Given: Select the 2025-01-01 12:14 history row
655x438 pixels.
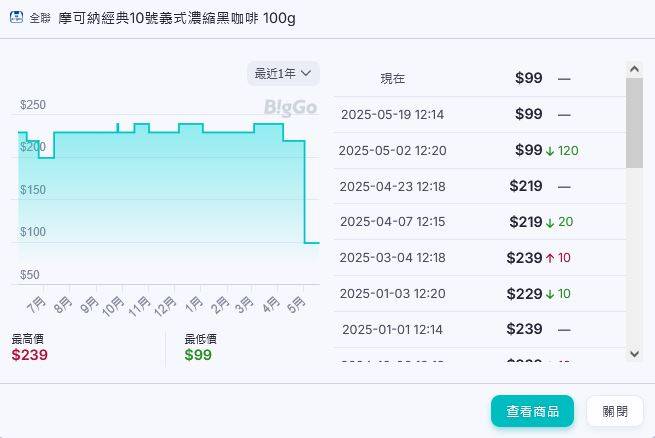Looking at the screenshot, I should pos(478,329).
